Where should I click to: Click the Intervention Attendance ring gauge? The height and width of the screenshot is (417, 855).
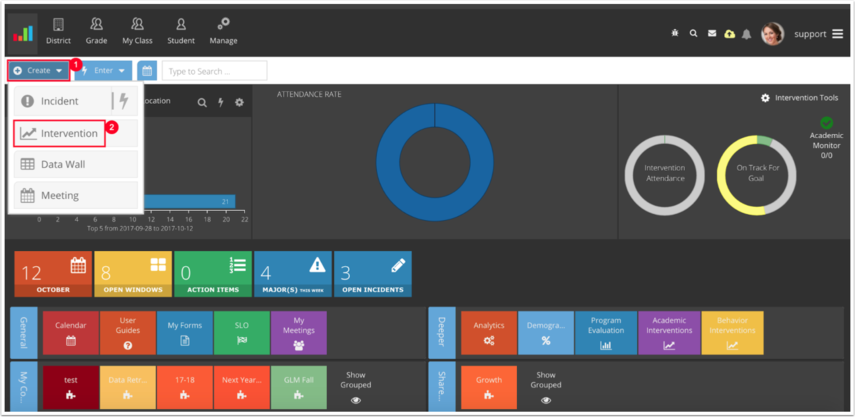click(664, 175)
